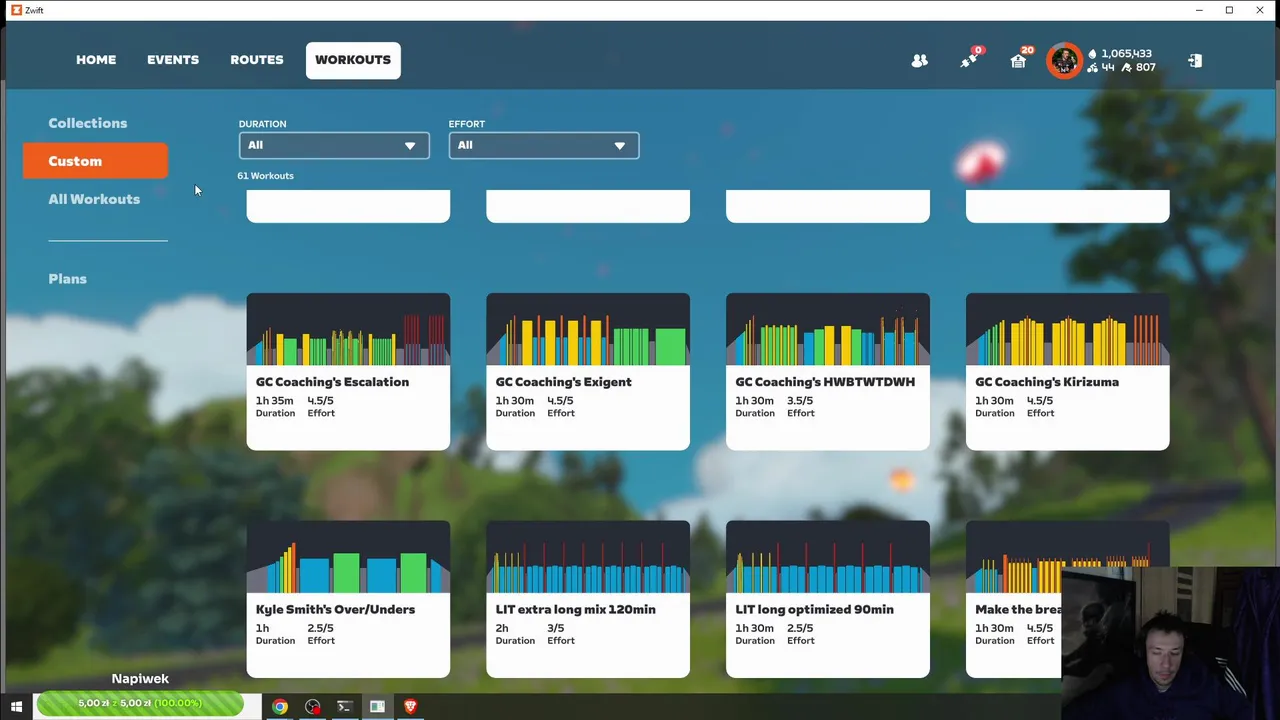Click the 5,00 zł progress bar widget
The image size is (1280, 720).
coord(140,704)
